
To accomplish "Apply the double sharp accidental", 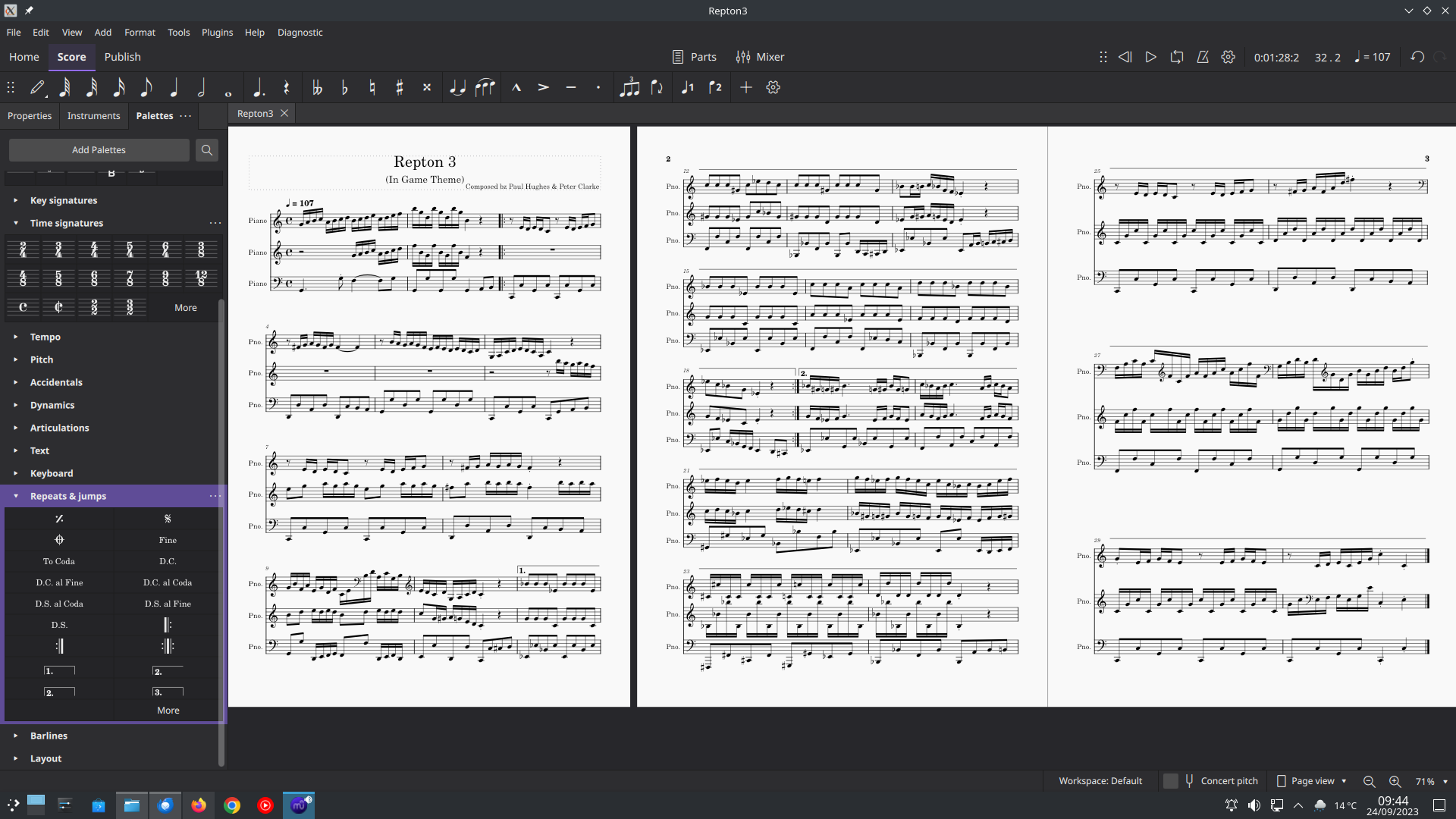I will pos(426,87).
